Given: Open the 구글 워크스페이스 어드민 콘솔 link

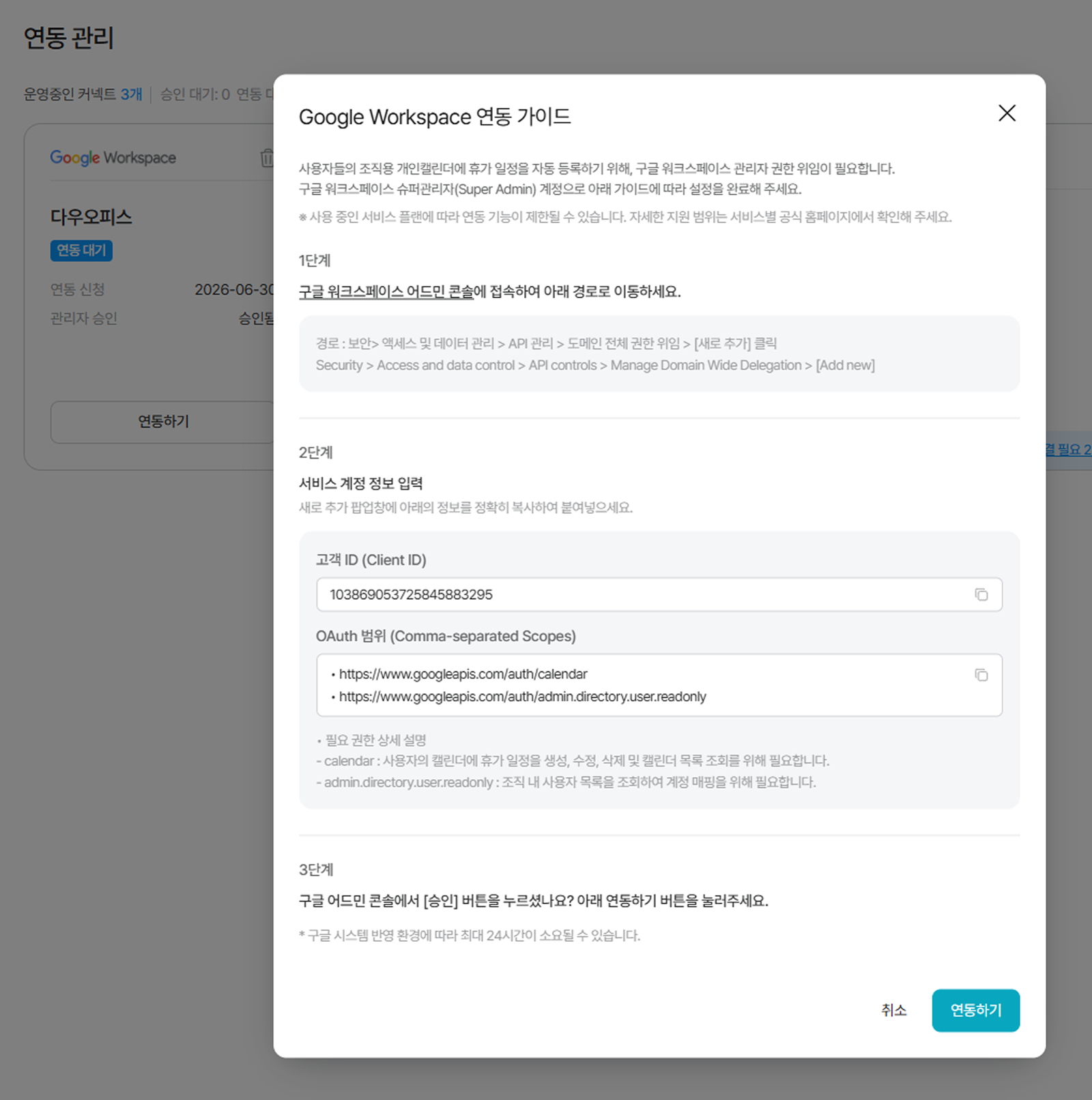Looking at the screenshot, I should (386, 291).
